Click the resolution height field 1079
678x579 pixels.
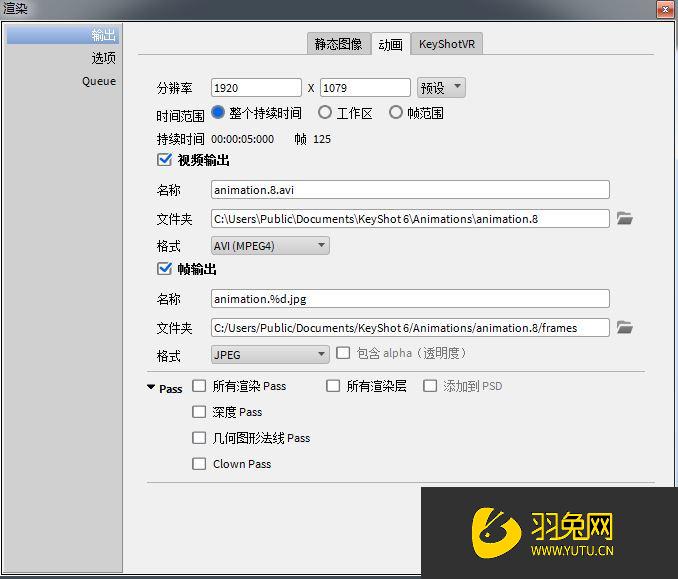coord(365,88)
